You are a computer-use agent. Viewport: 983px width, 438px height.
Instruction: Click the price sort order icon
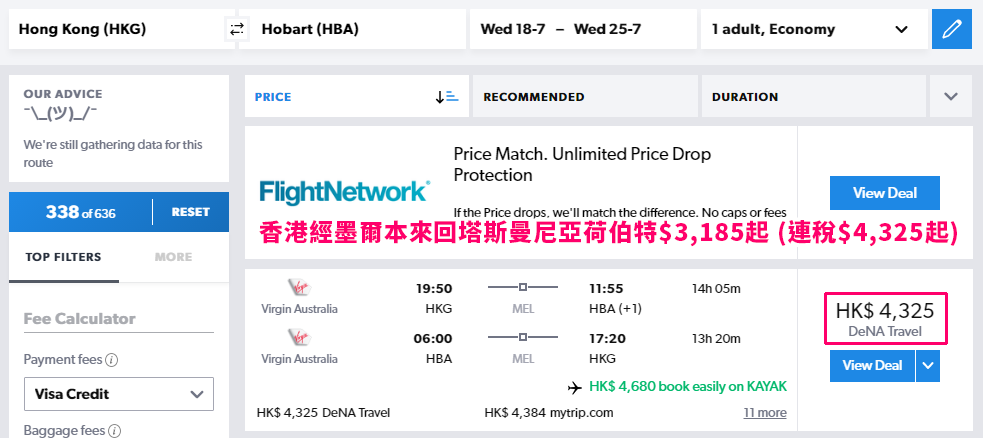(447, 96)
